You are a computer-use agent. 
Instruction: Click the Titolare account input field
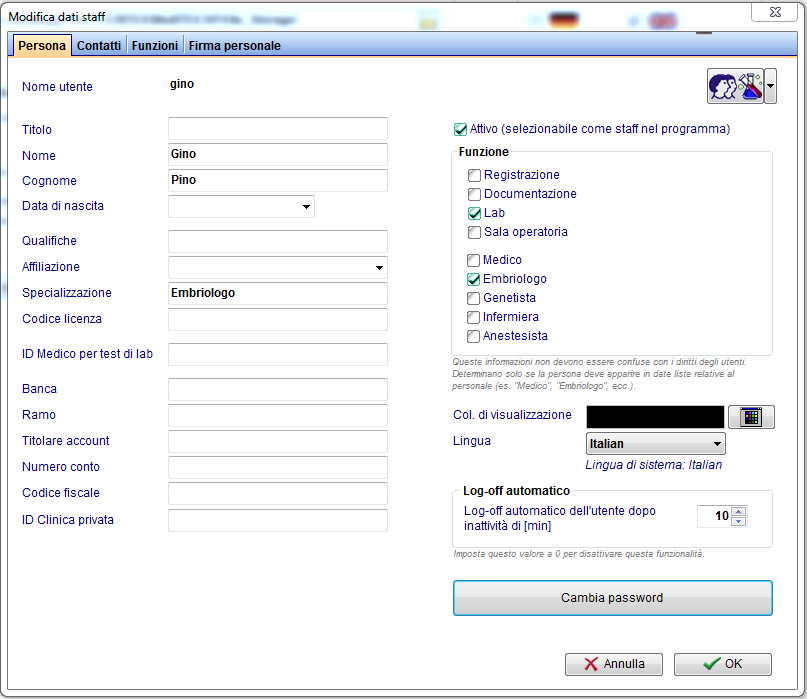pyautogui.click(x=278, y=442)
